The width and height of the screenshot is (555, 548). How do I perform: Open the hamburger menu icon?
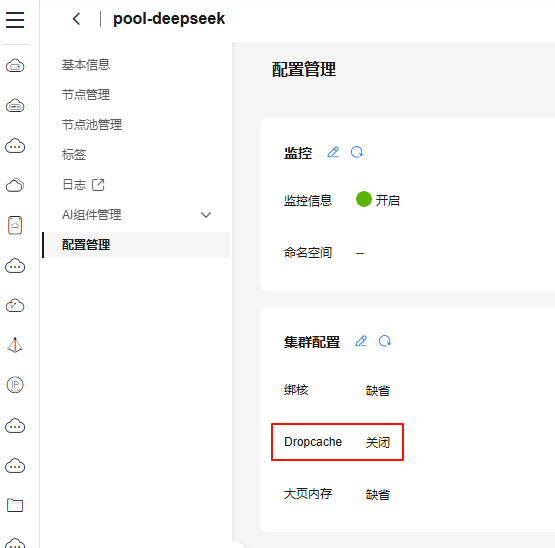coord(15,20)
